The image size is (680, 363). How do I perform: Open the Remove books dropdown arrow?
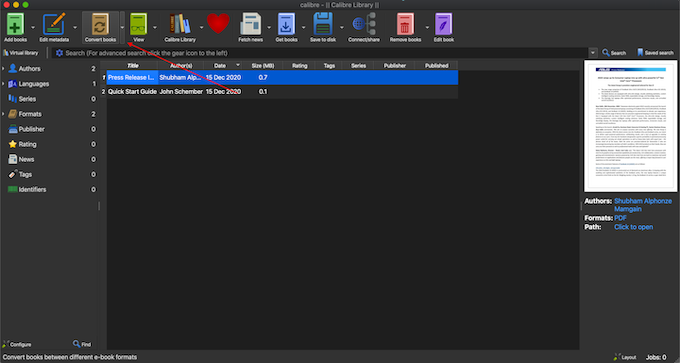tap(427, 27)
